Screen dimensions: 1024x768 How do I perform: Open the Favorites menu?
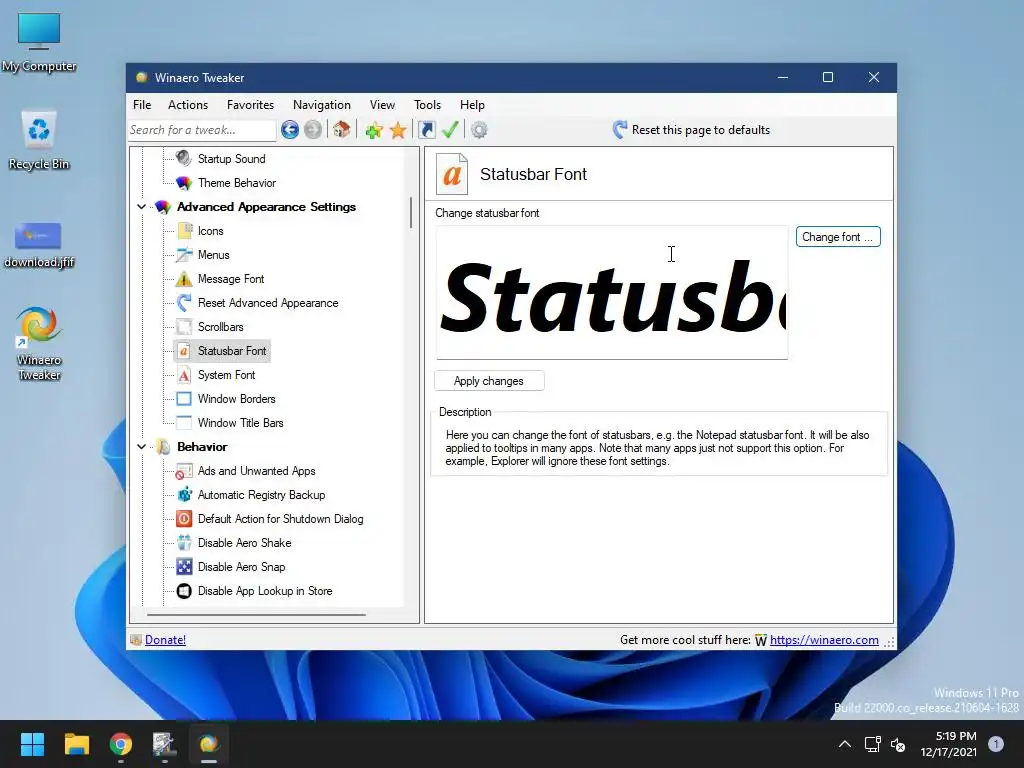pyautogui.click(x=250, y=104)
